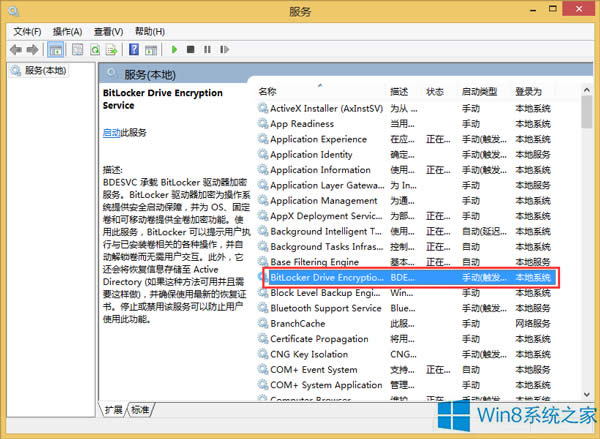Click the scrollbar up arrow in the services list
The height and width of the screenshot is (439, 600).
point(587,90)
